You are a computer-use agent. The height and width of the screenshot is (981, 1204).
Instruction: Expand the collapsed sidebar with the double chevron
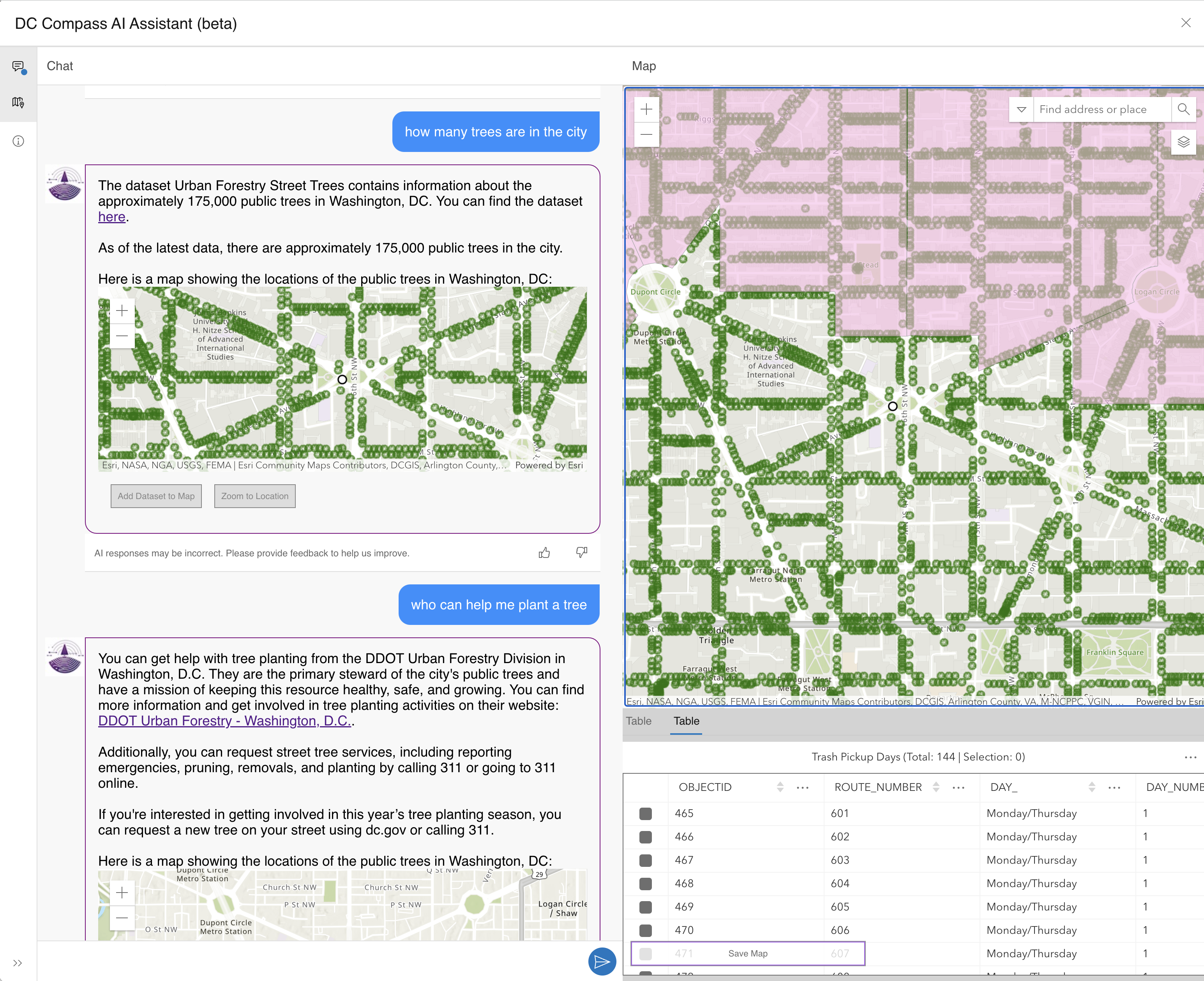[18, 963]
